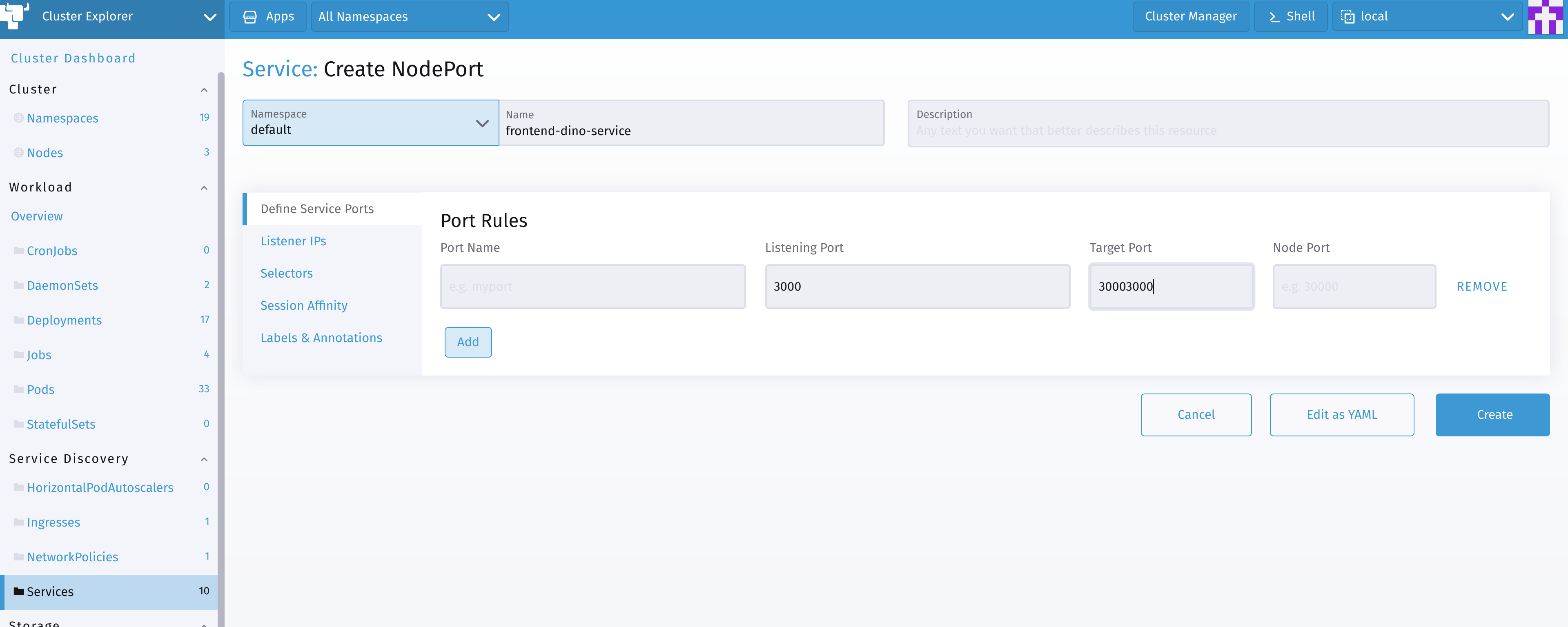Click the Deployments folder icon
The image size is (1568, 627).
pos(19,320)
